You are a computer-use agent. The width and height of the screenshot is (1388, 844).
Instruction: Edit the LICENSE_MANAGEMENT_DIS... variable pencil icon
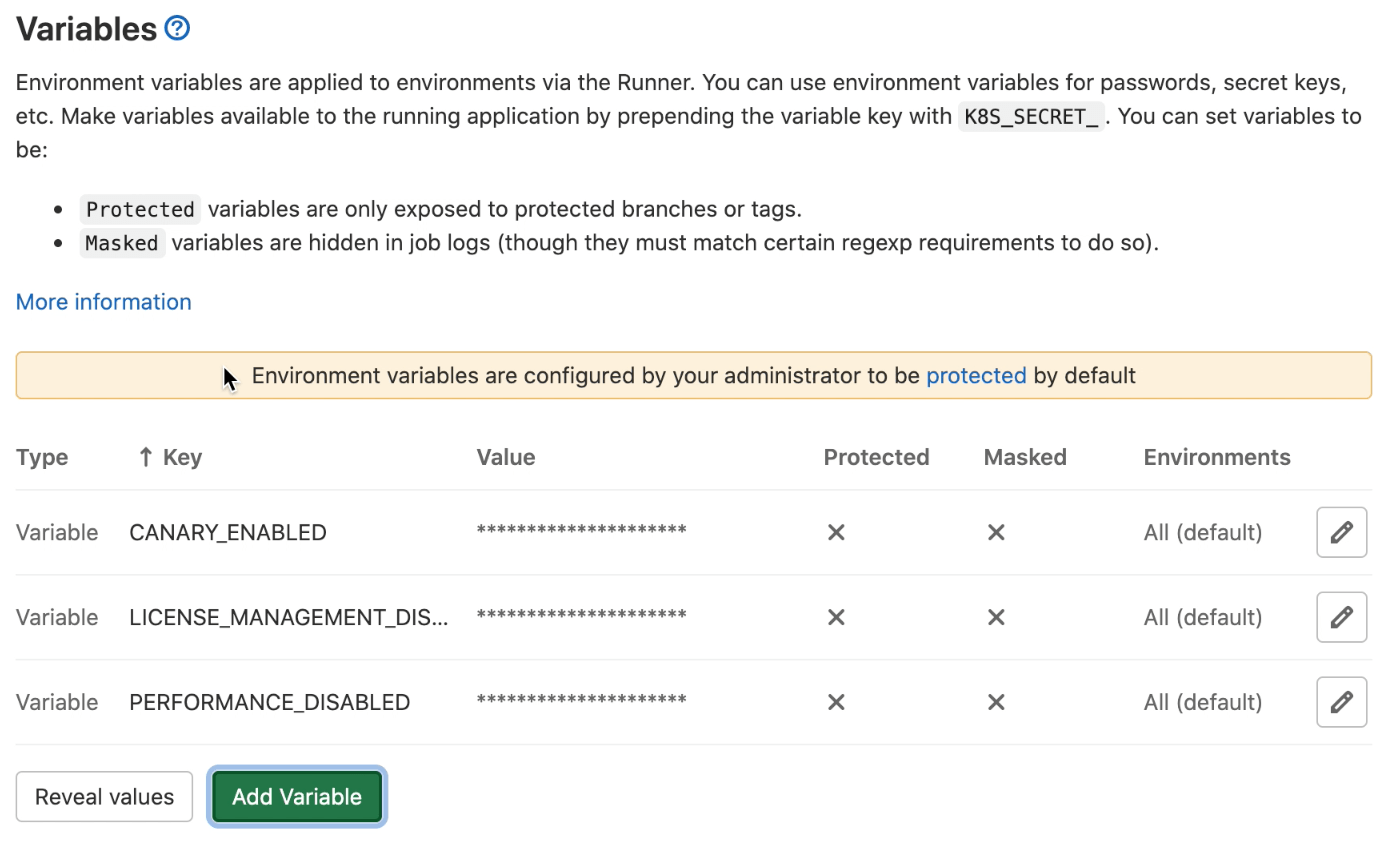(1341, 617)
